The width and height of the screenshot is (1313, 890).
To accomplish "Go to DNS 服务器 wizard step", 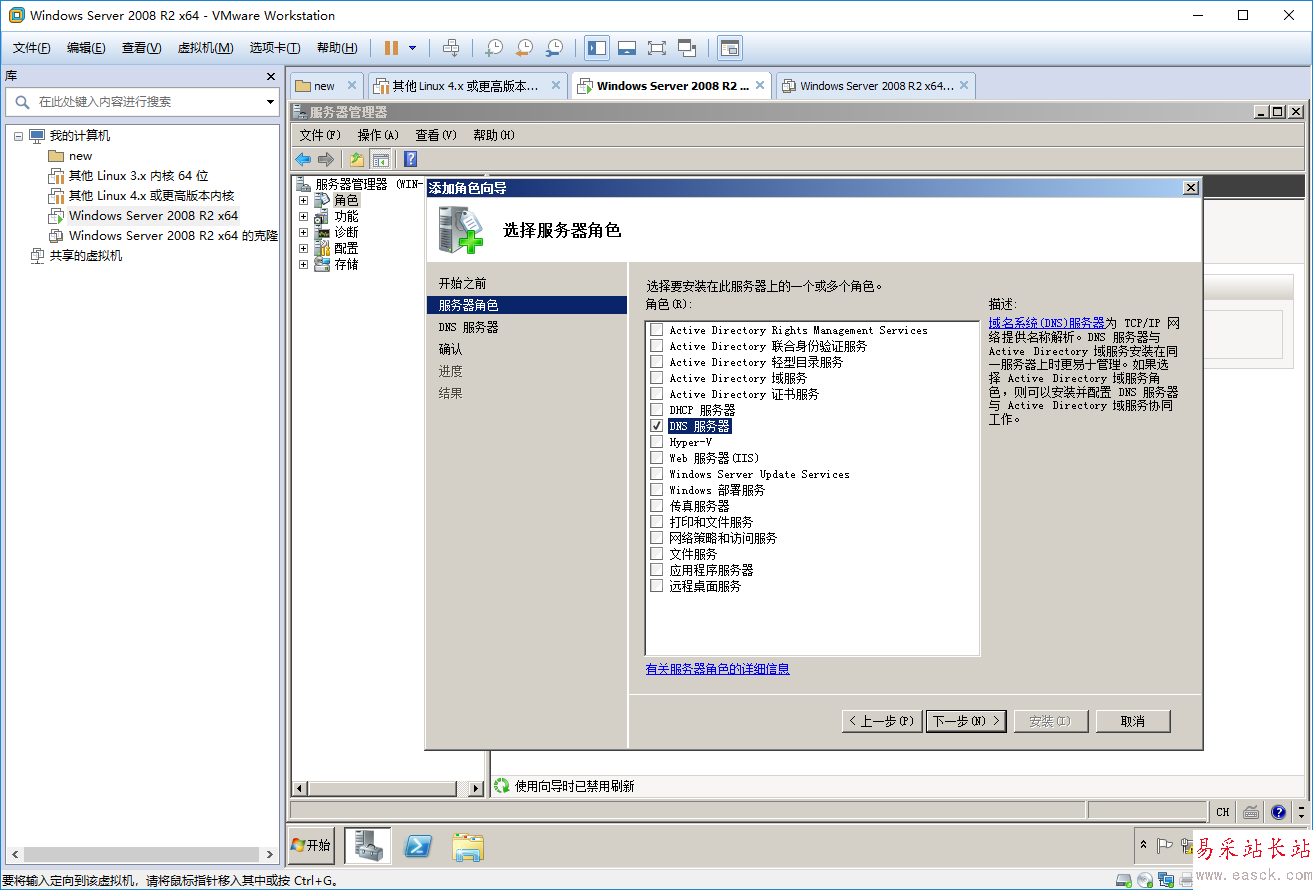I will click(468, 328).
